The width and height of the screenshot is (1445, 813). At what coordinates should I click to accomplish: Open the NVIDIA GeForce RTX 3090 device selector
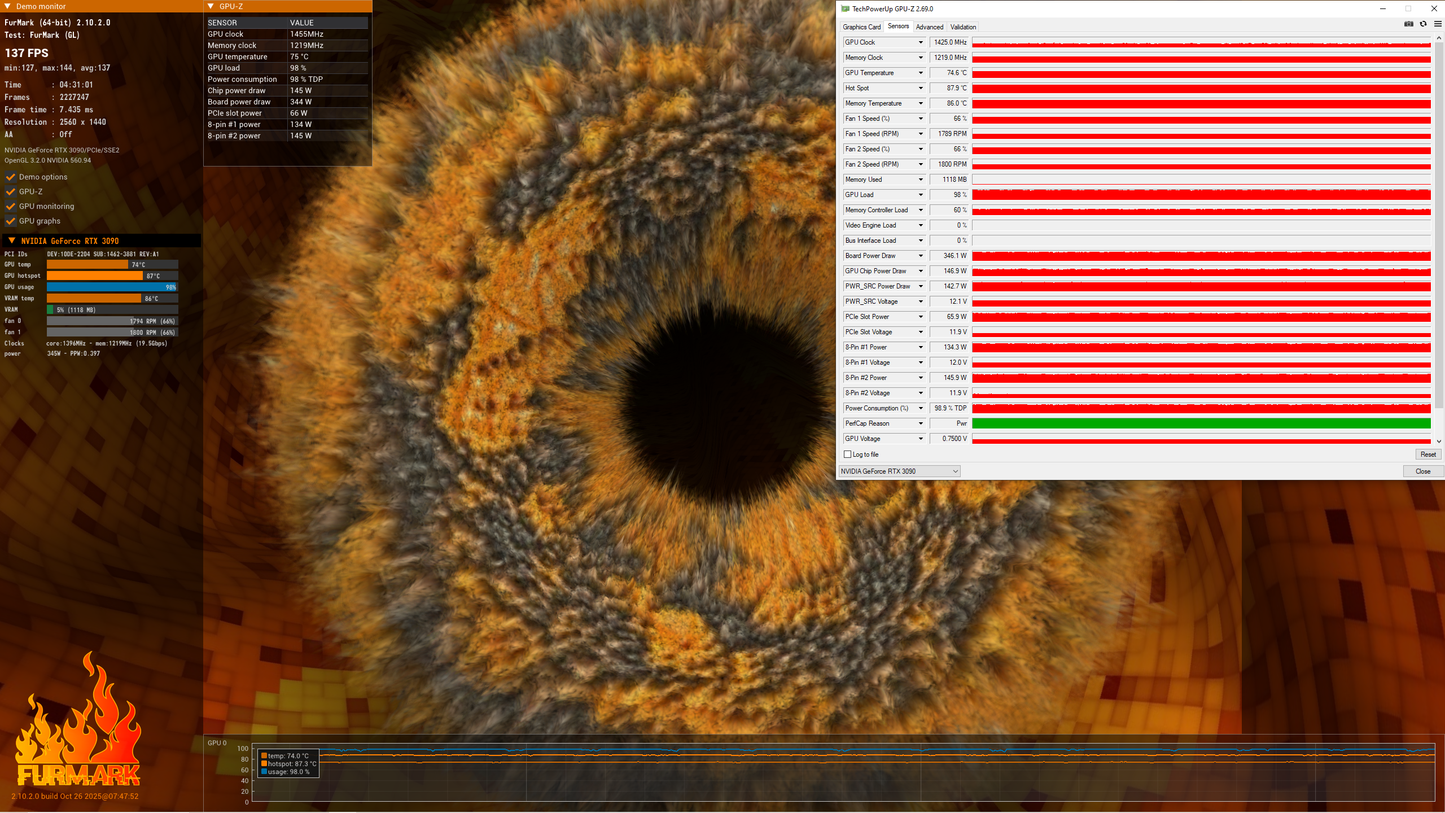(899, 471)
